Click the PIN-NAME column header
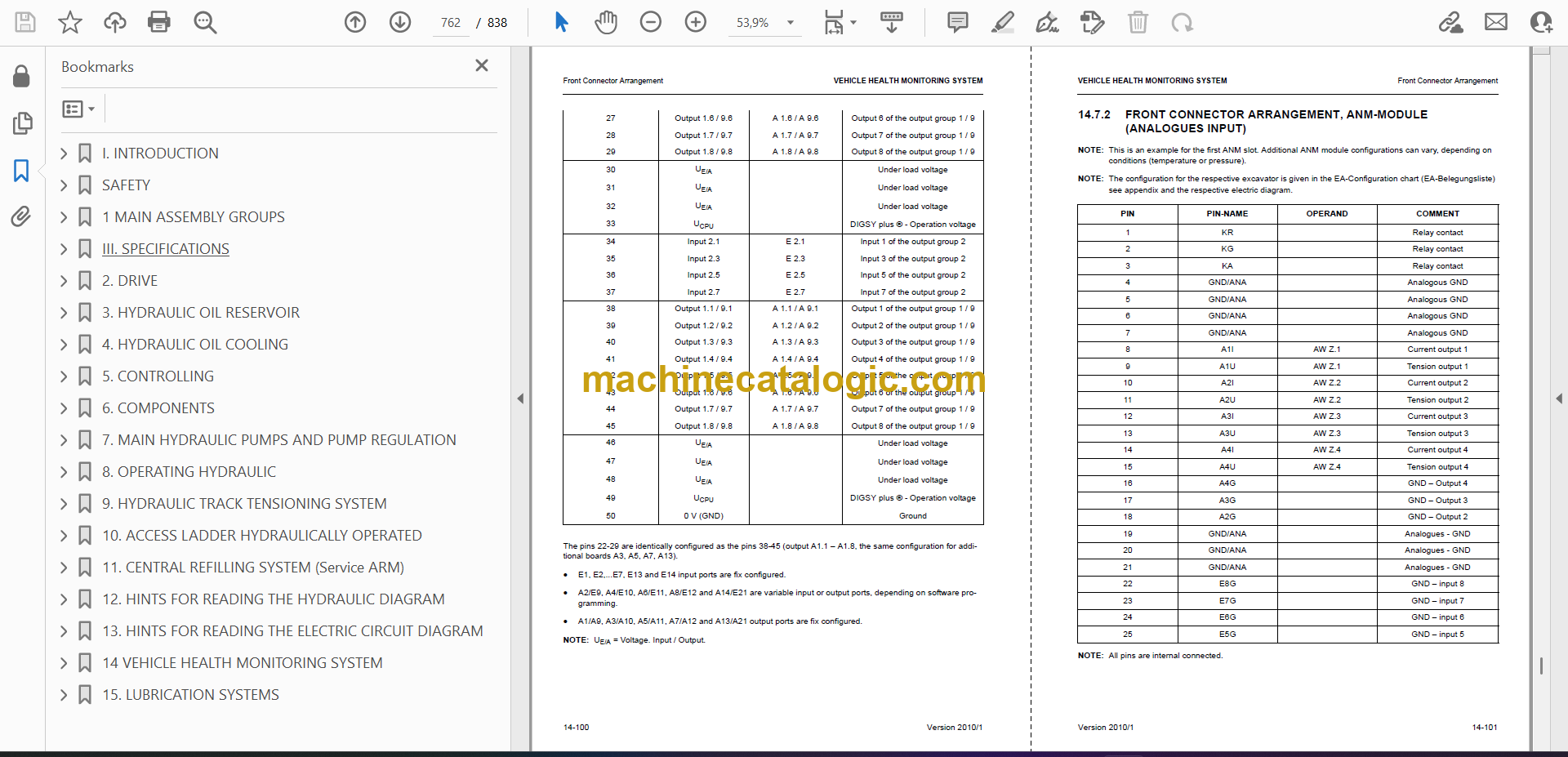This screenshot has width=1568, height=757. (x=1227, y=214)
